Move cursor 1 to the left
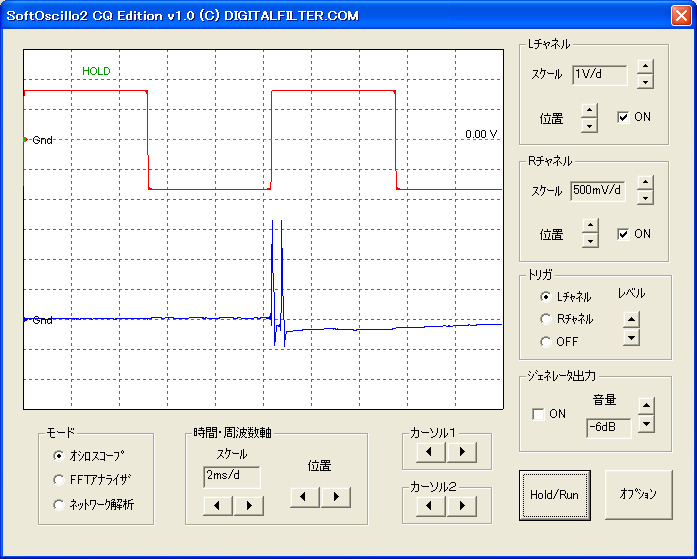Screen dimensions: 697x559 [430, 452]
